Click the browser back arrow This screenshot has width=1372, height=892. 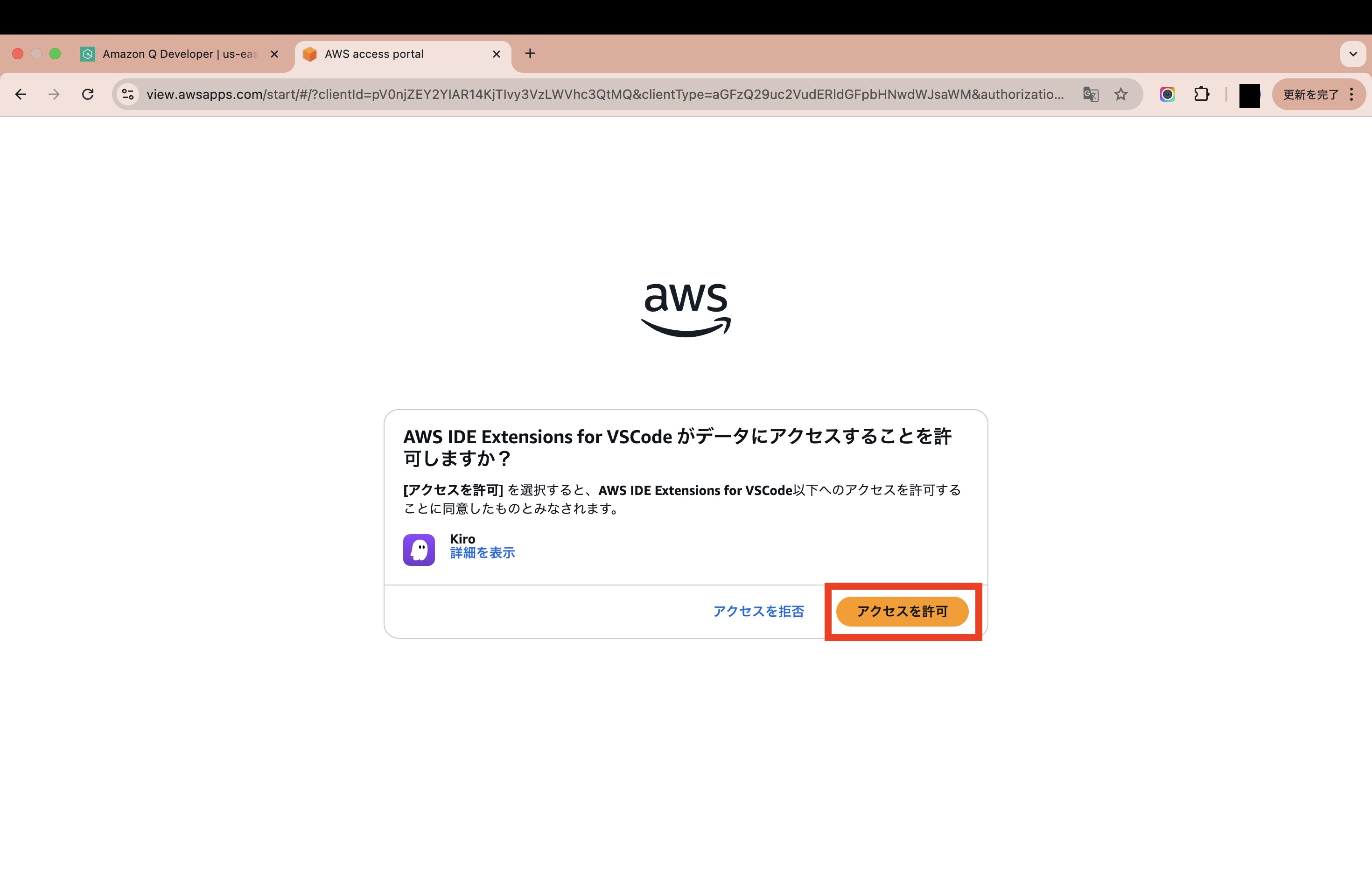(21, 94)
